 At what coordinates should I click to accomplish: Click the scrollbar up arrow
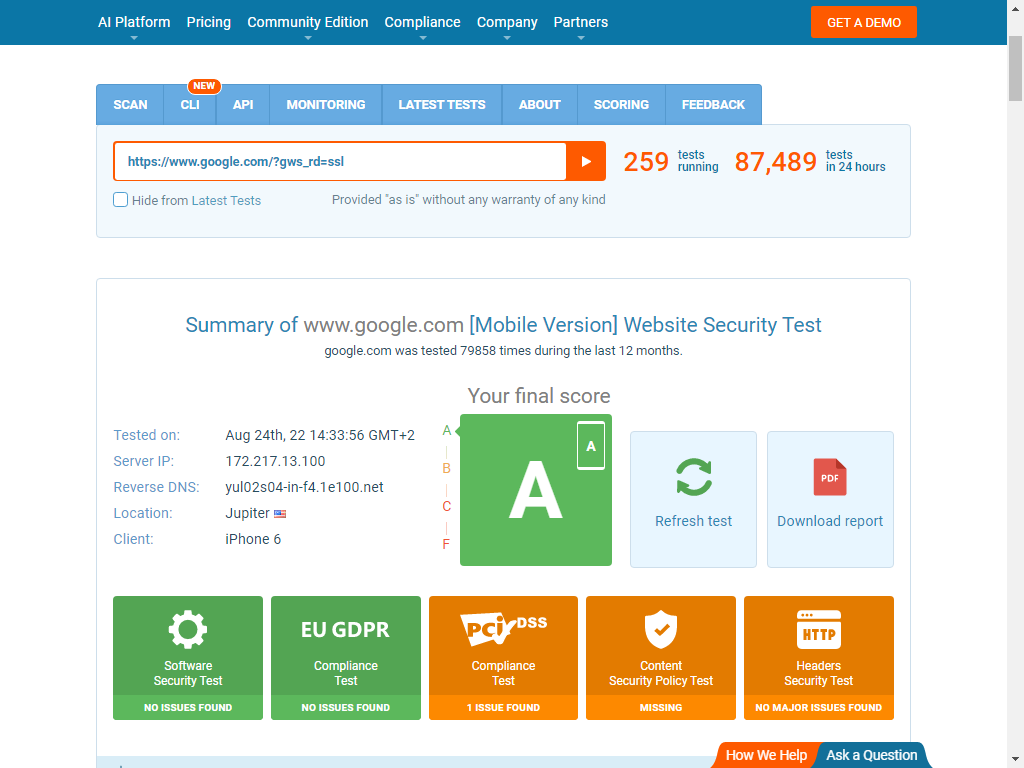1016,8
